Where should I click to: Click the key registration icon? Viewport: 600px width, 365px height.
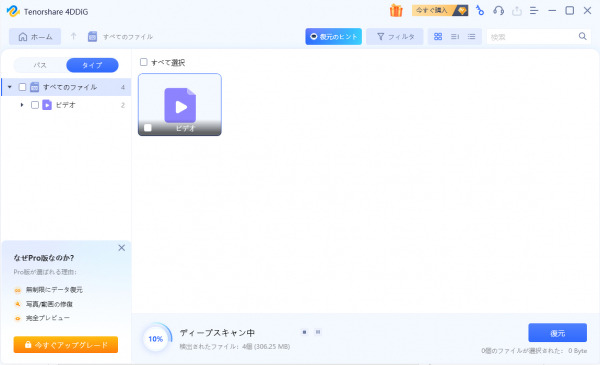pos(479,11)
